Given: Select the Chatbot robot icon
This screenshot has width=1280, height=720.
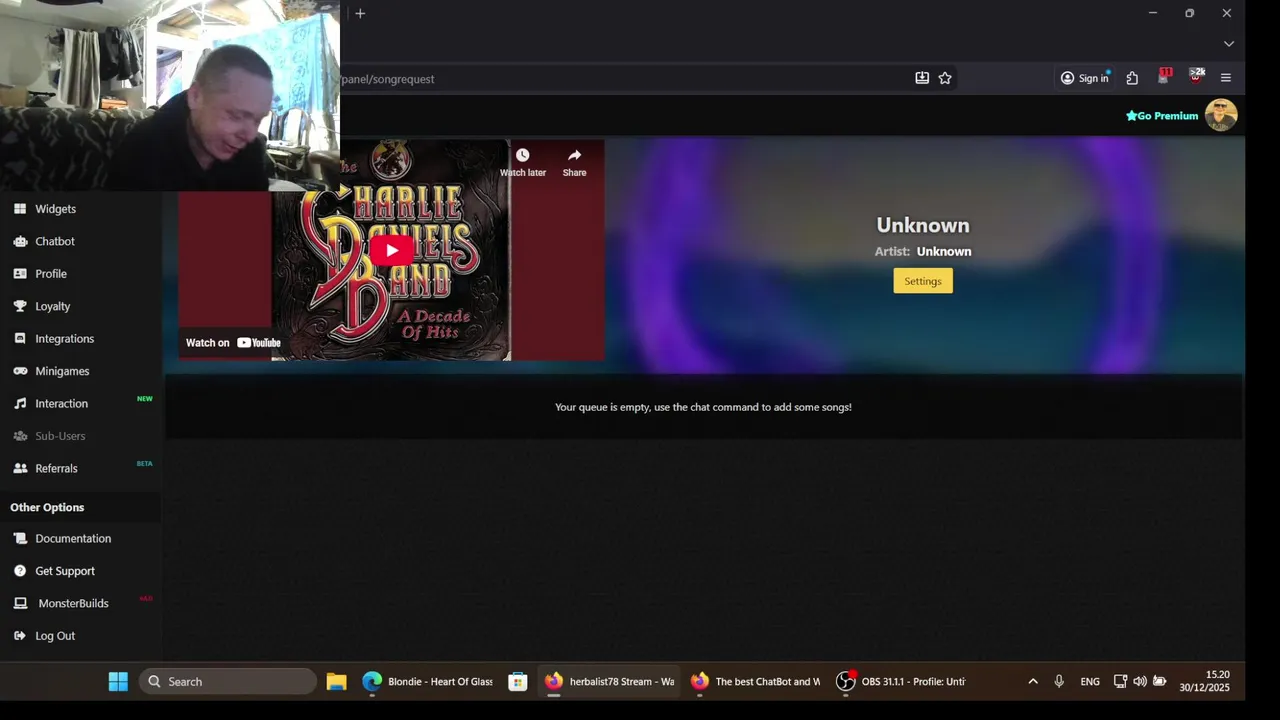Looking at the screenshot, I should click(20, 241).
